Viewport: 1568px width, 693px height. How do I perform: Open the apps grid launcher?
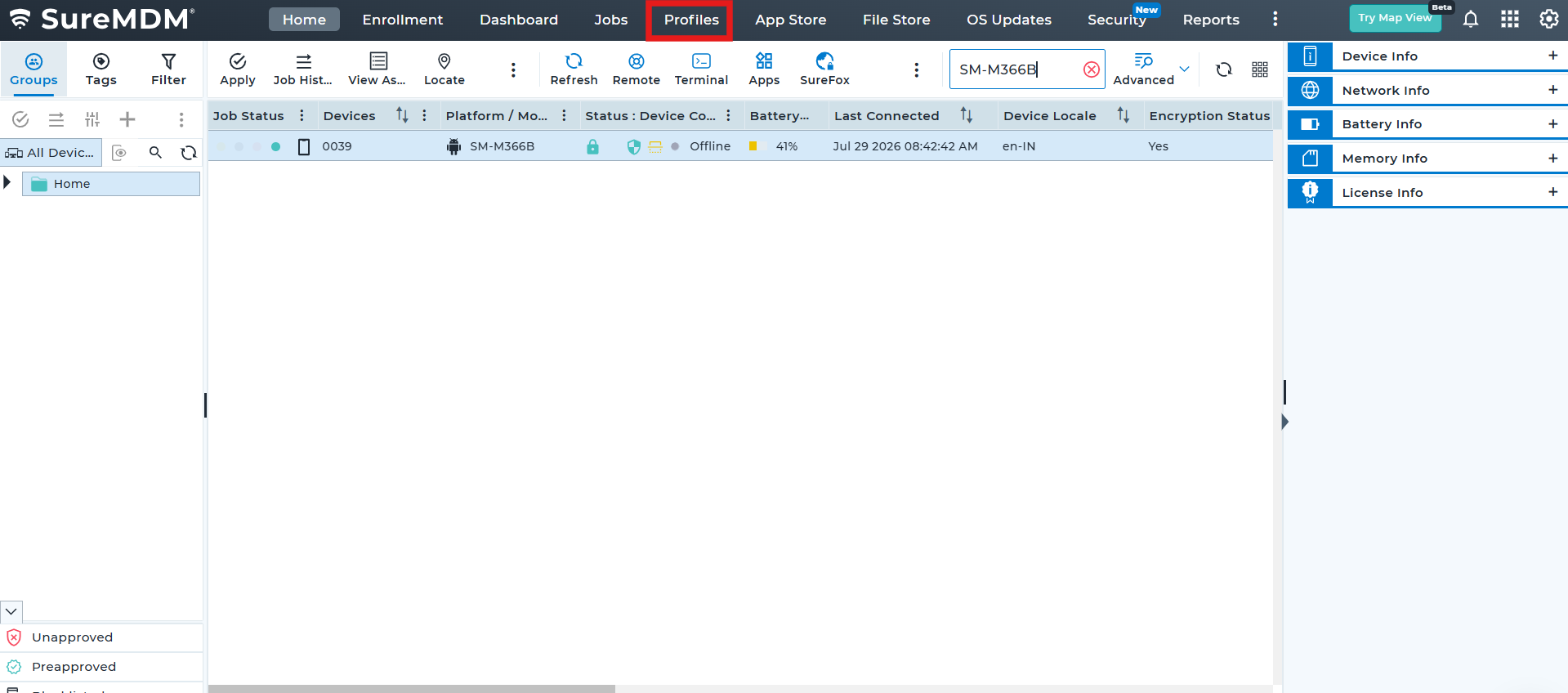(1509, 19)
